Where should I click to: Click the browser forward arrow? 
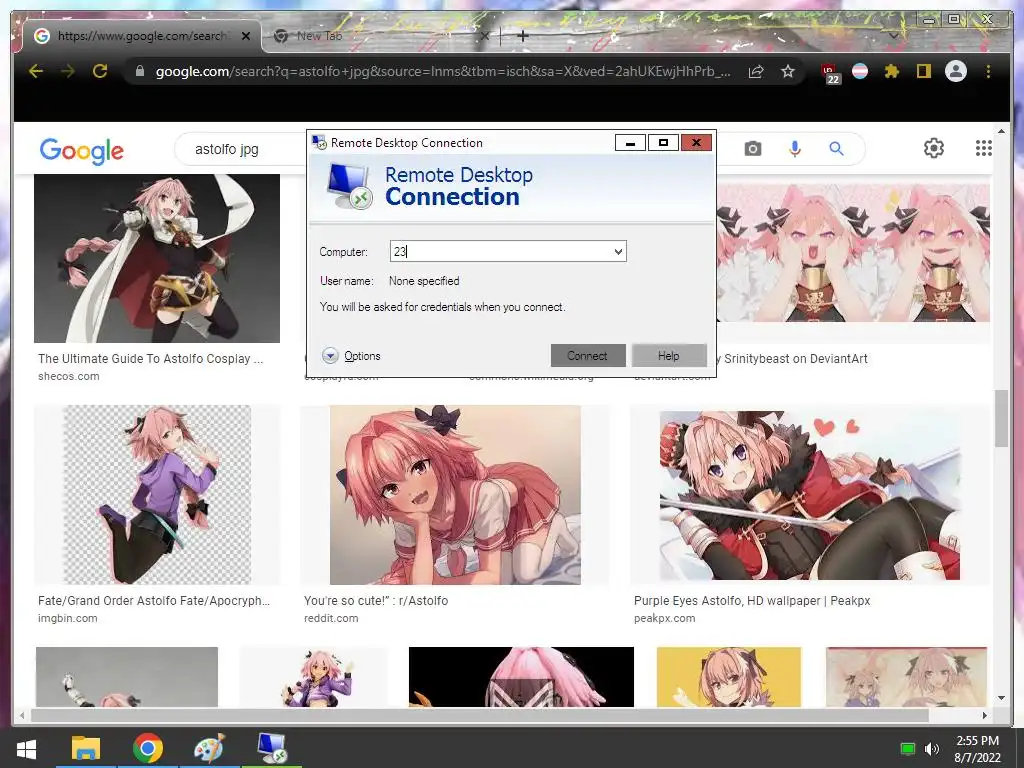tap(68, 71)
